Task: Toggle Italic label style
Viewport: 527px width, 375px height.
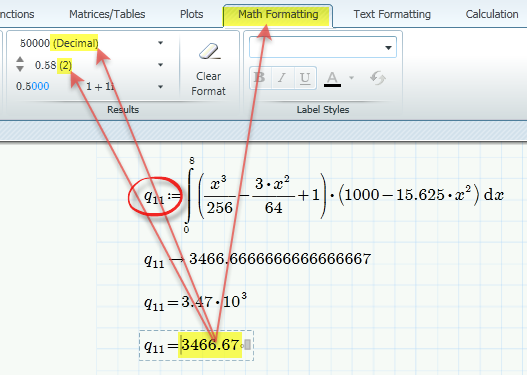Action: point(283,78)
